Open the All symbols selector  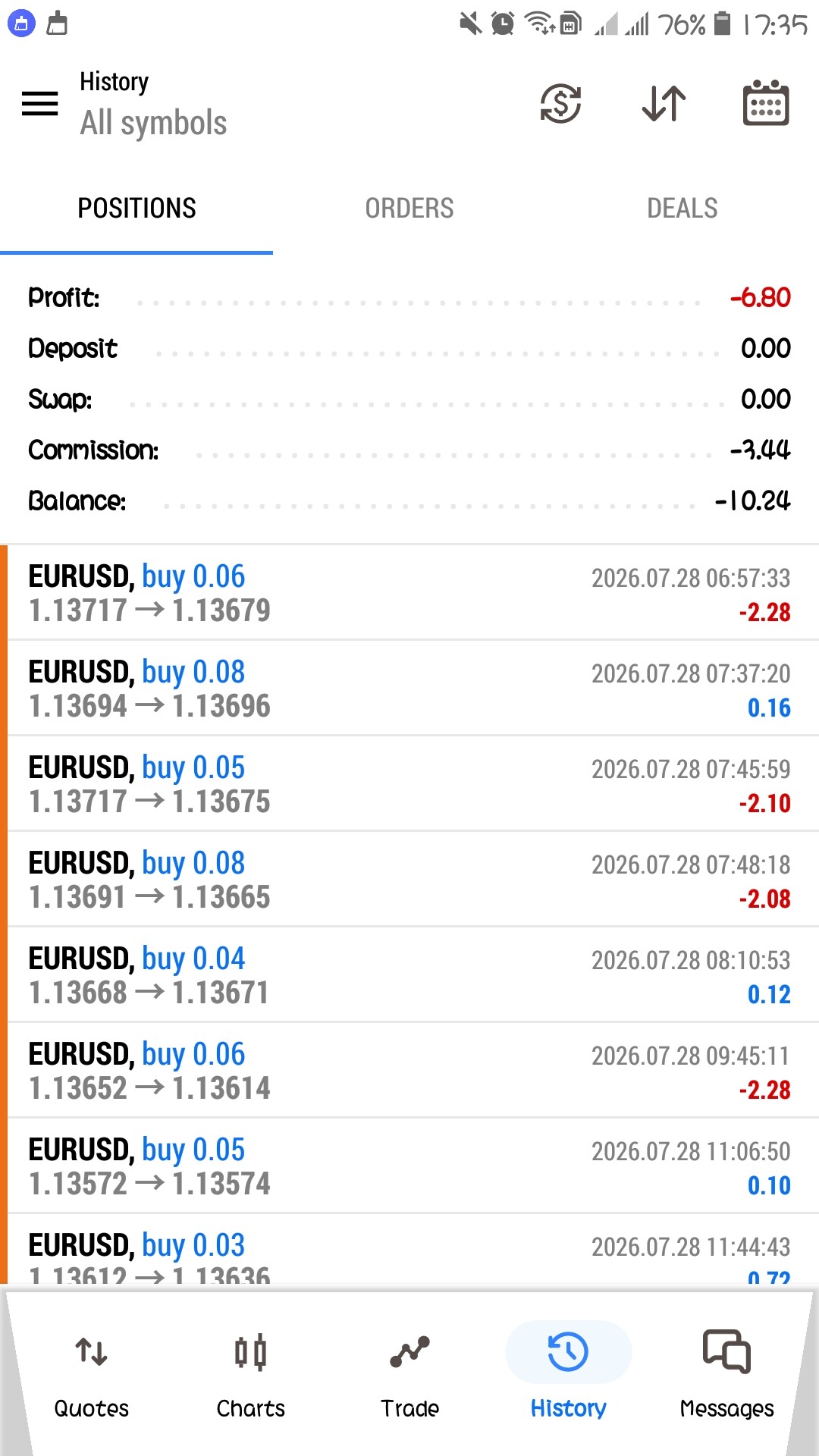(153, 123)
